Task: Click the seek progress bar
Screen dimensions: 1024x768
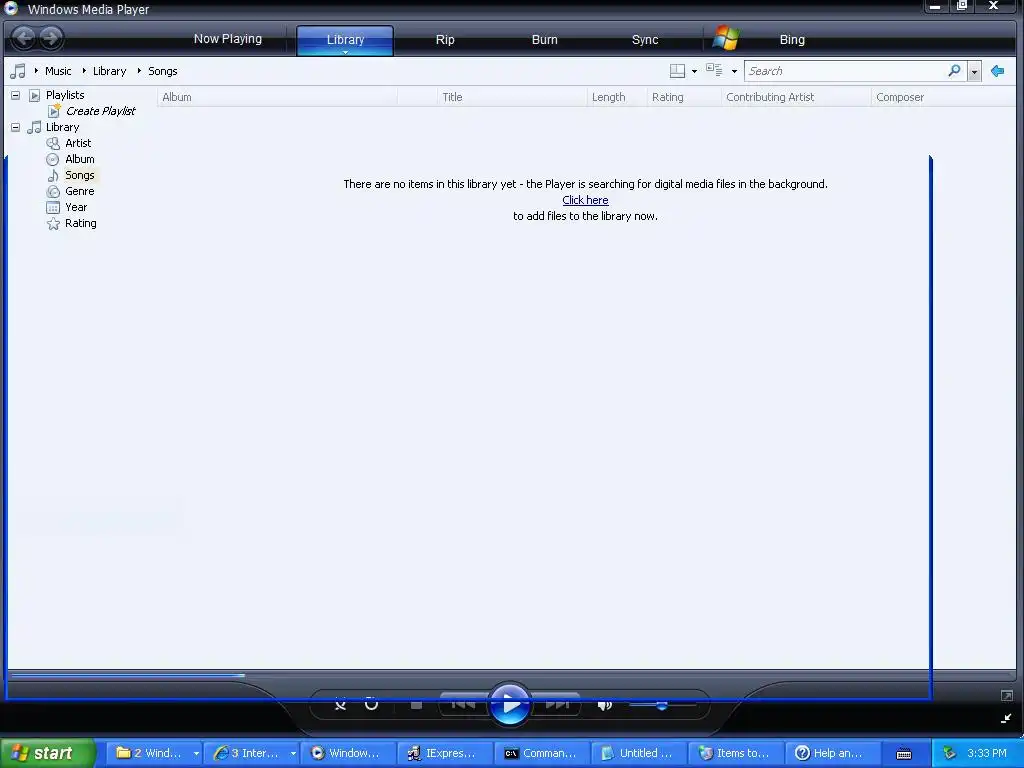Action: pos(511,675)
